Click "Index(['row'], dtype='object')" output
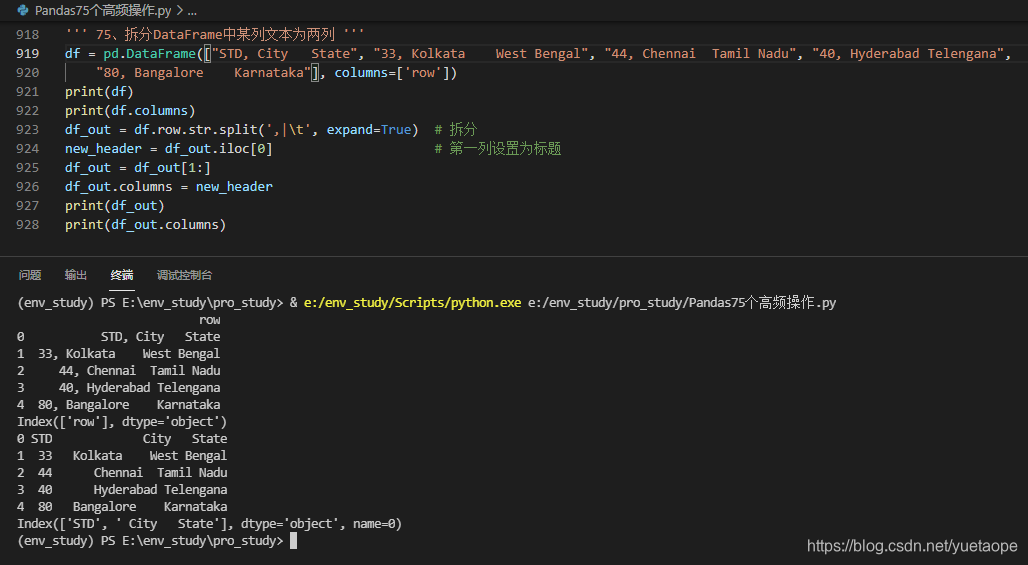The image size is (1028, 565). 122,421
